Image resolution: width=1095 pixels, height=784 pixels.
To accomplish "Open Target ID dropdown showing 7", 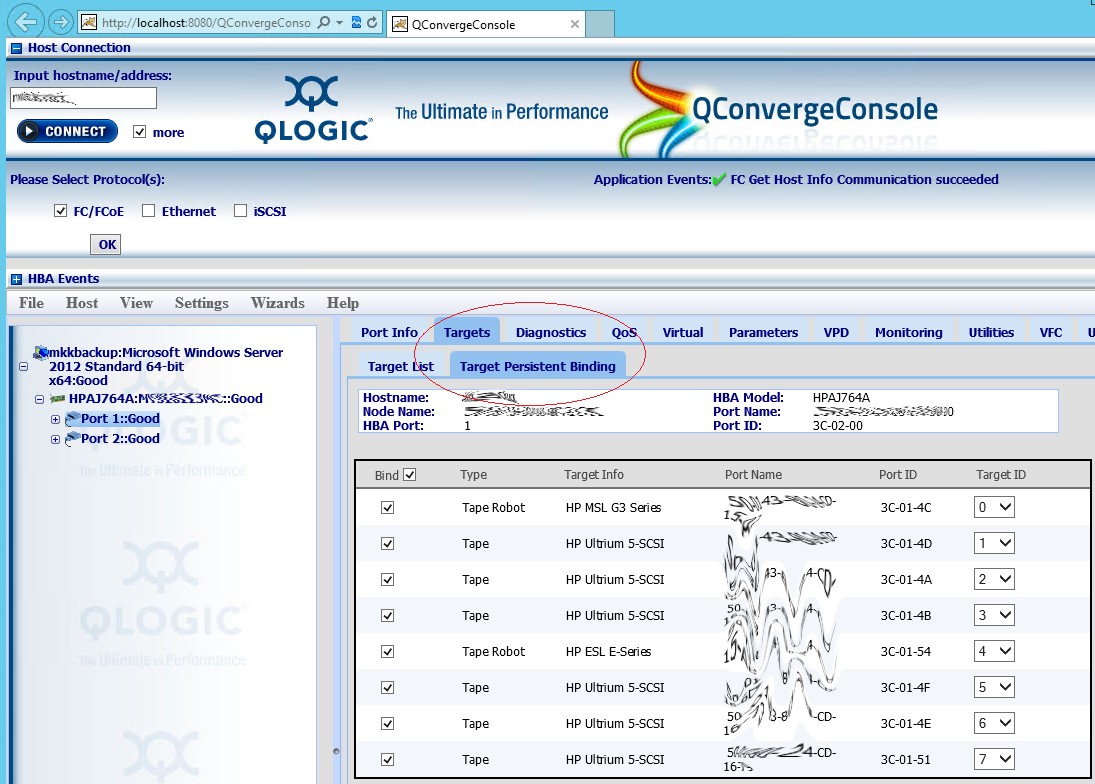I will pyautogui.click(x=994, y=760).
